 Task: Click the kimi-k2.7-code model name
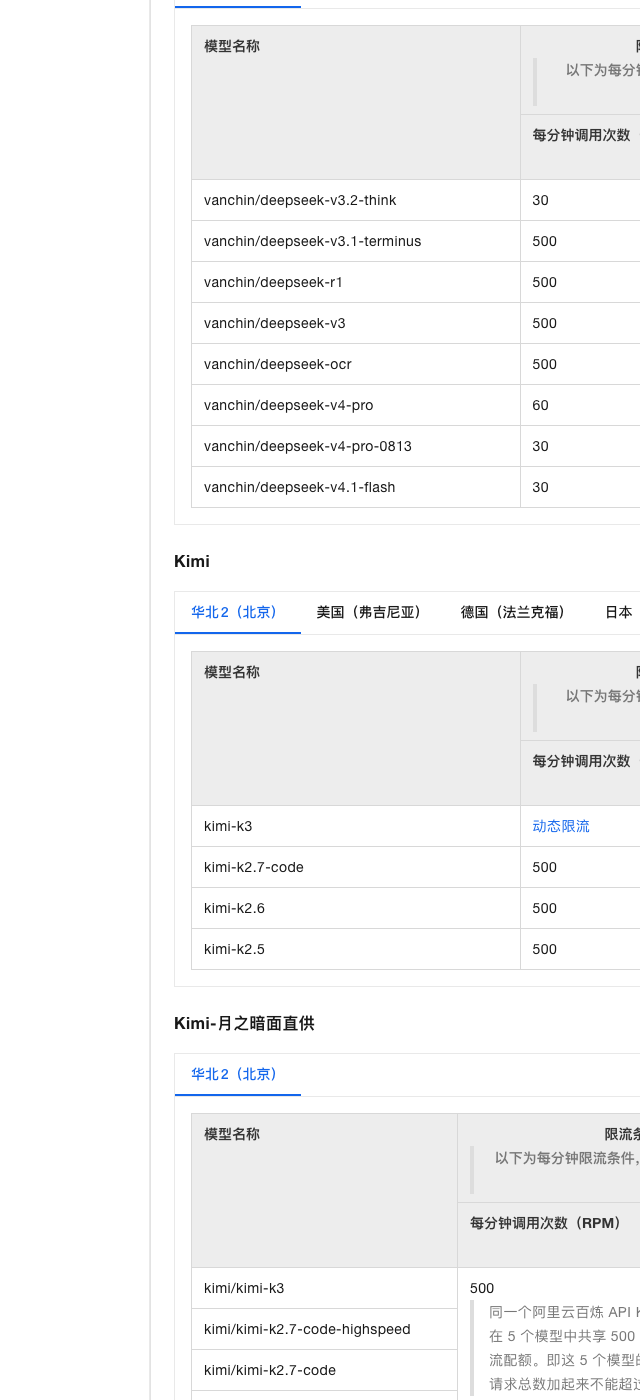(x=254, y=867)
